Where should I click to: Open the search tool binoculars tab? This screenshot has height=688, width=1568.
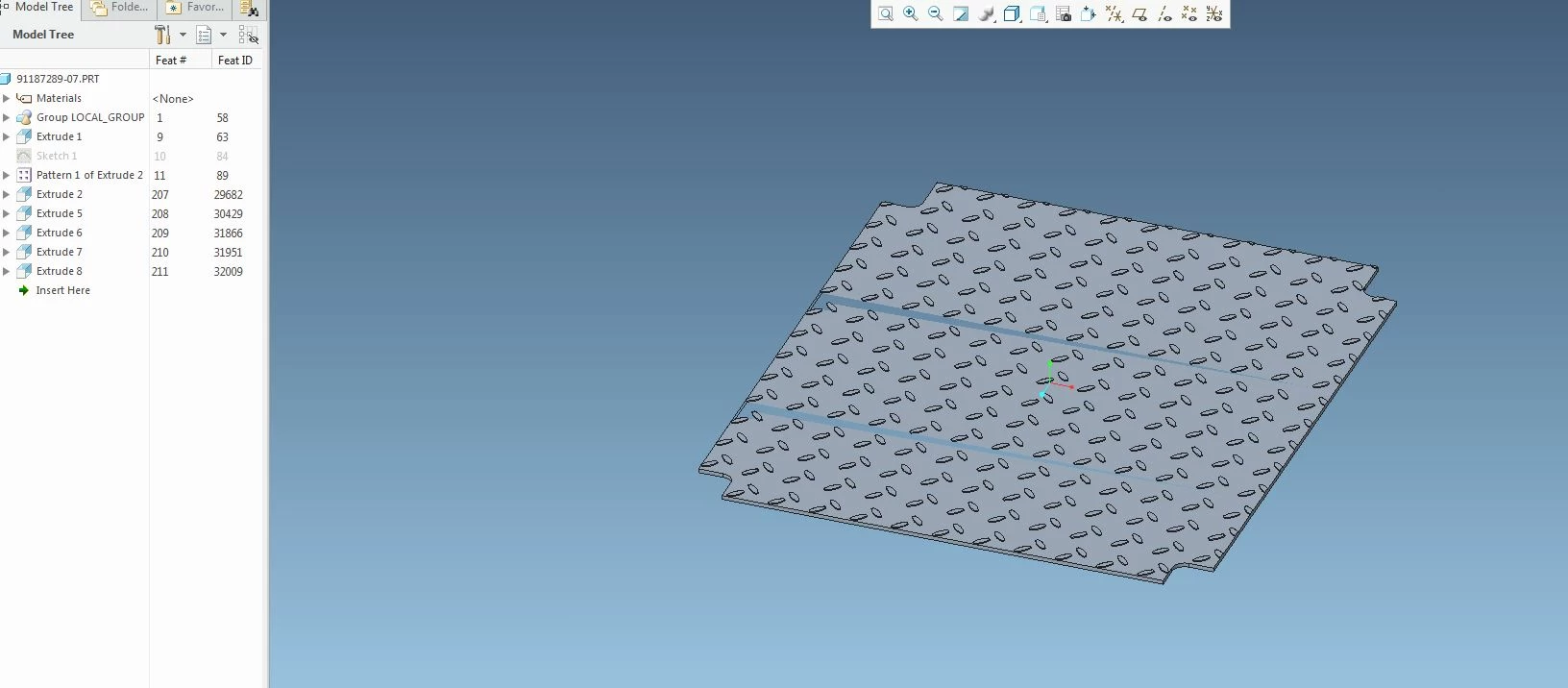[249, 9]
